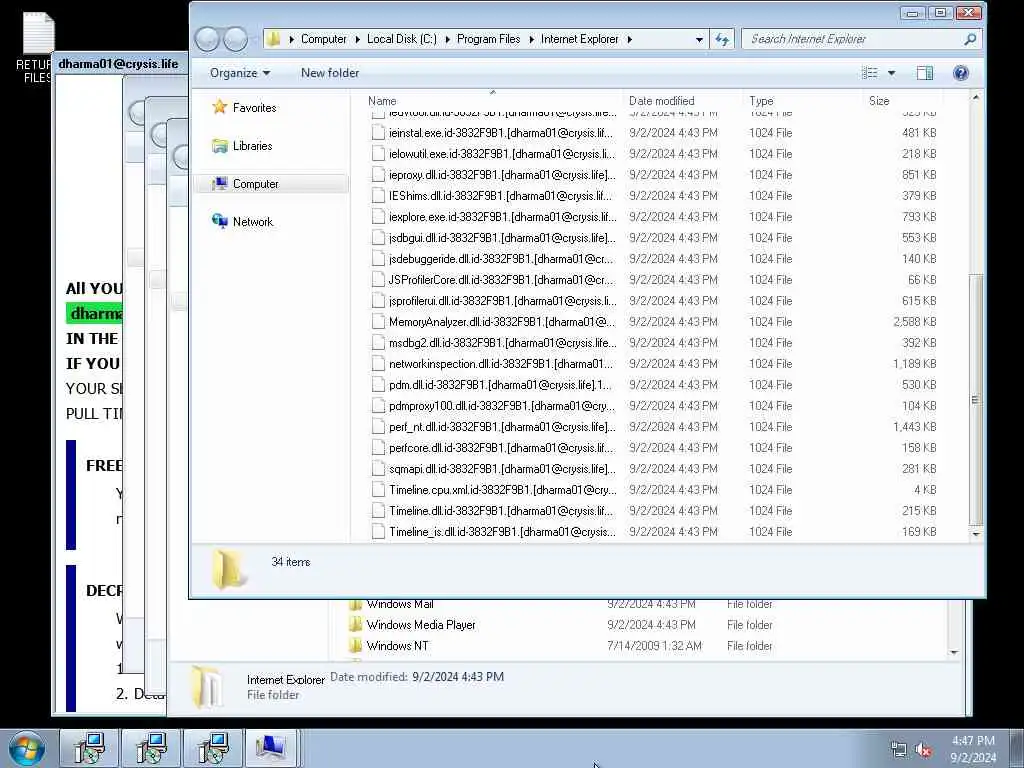
Task: Click the New folder button
Action: click(330, 73)
